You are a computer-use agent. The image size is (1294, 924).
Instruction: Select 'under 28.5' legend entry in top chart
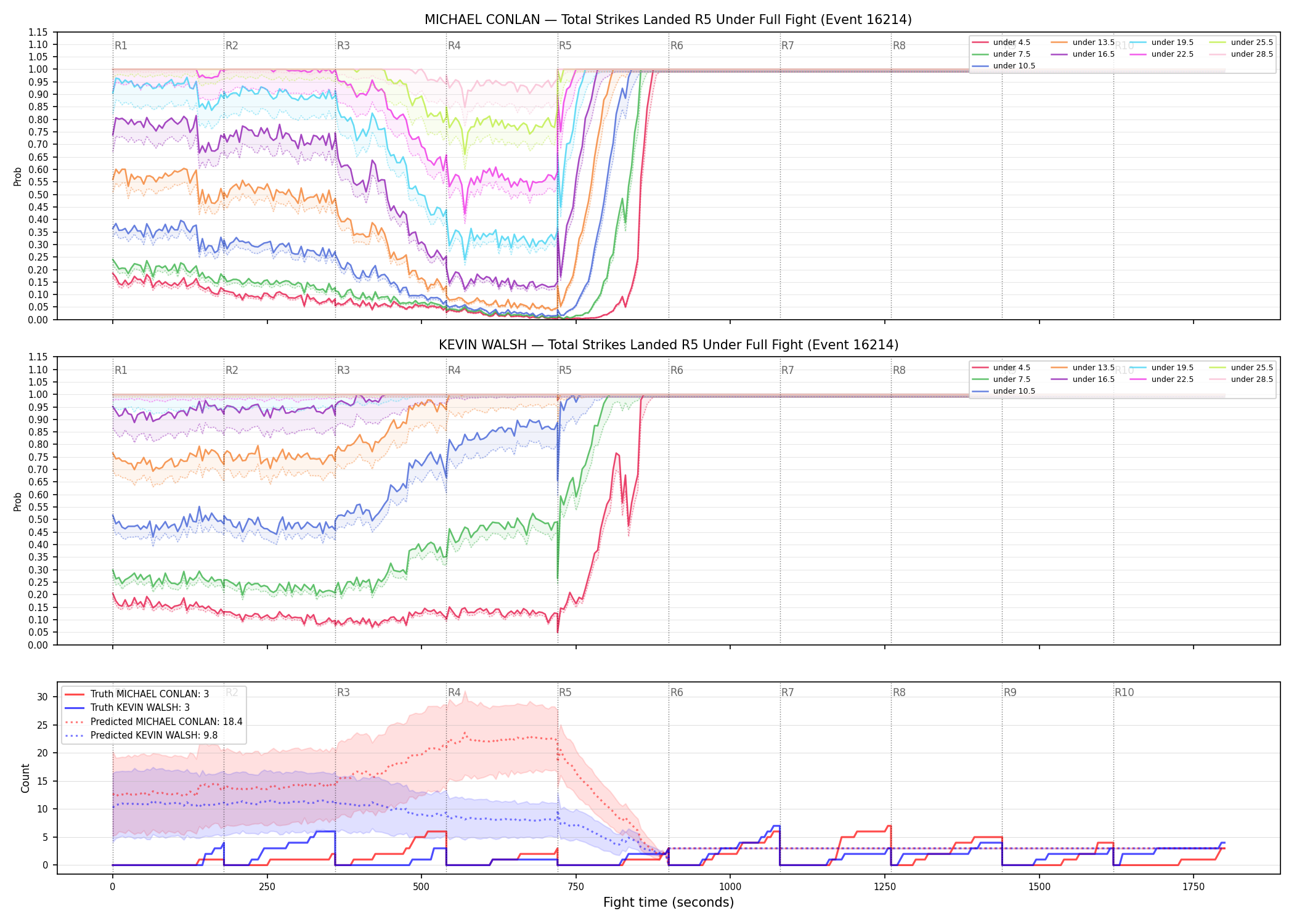point(1240,54)
